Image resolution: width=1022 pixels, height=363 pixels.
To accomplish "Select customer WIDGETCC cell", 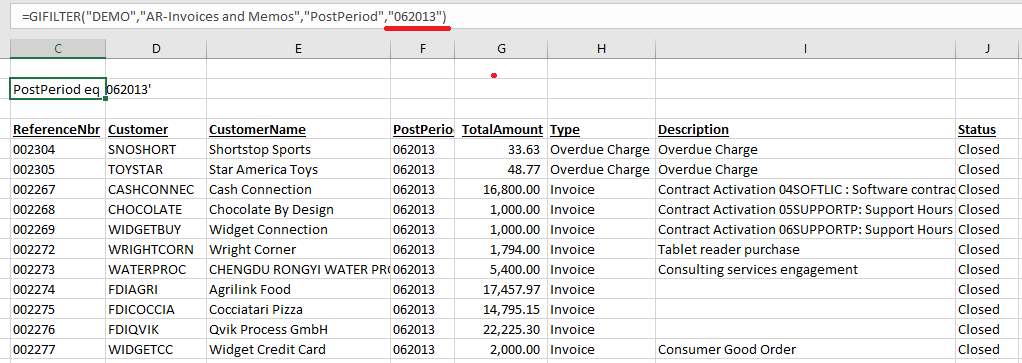I will coord(156,349).
